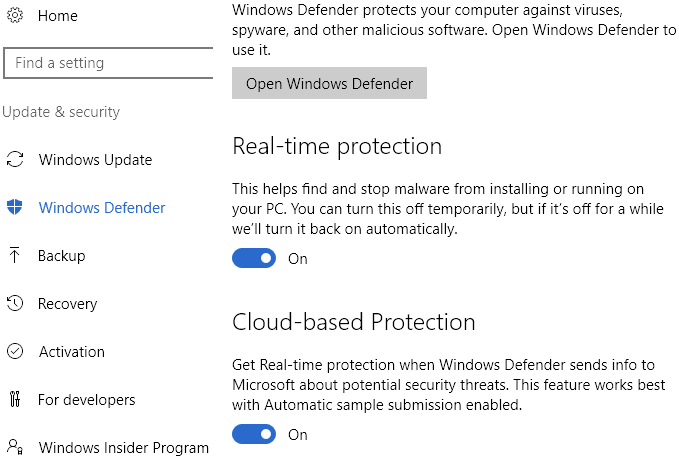Click the Recovery clock-arrow icon

pyautogui.click(x=14, y=304)
